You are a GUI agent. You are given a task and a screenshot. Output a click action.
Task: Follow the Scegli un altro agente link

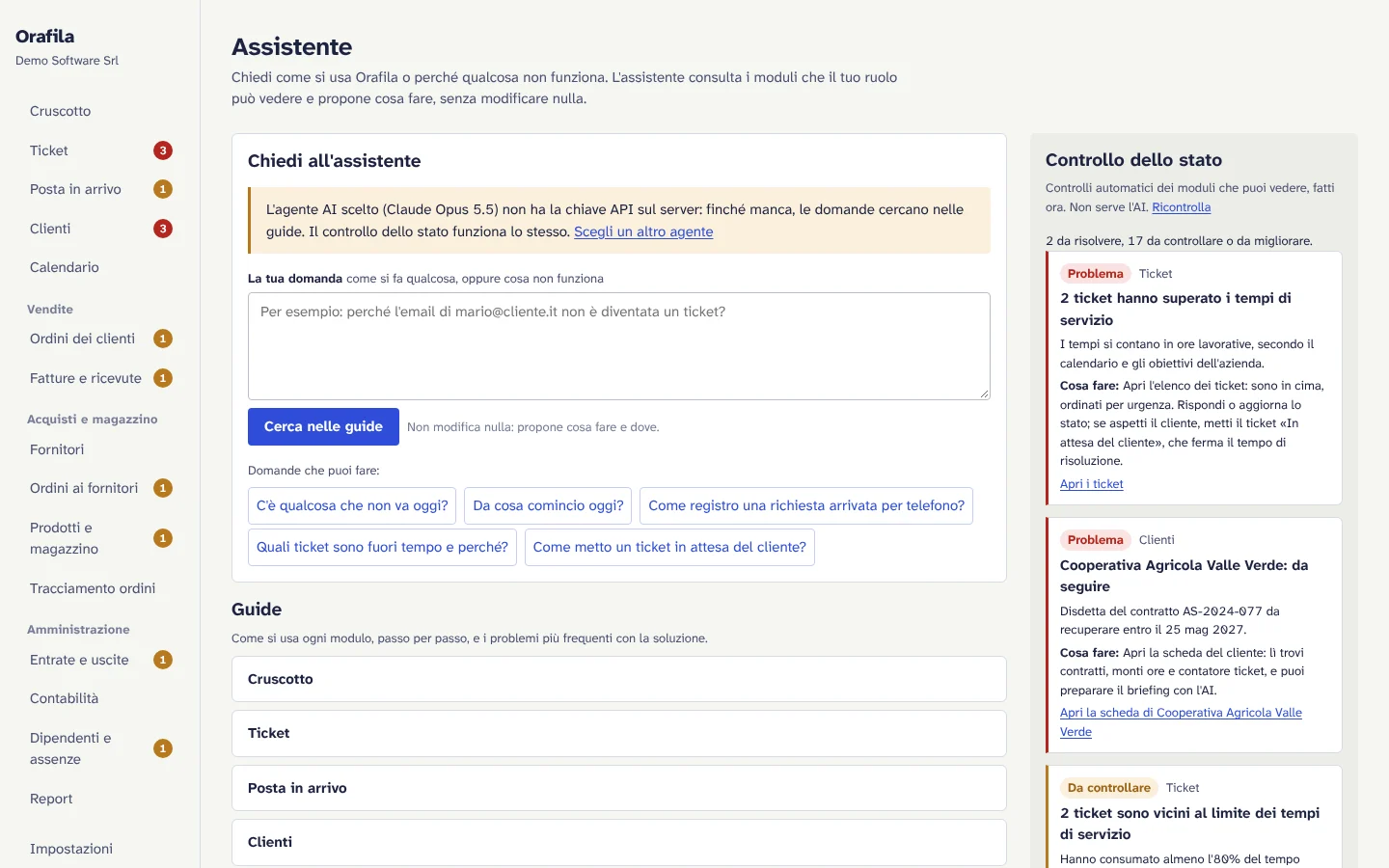coord(643,231)
